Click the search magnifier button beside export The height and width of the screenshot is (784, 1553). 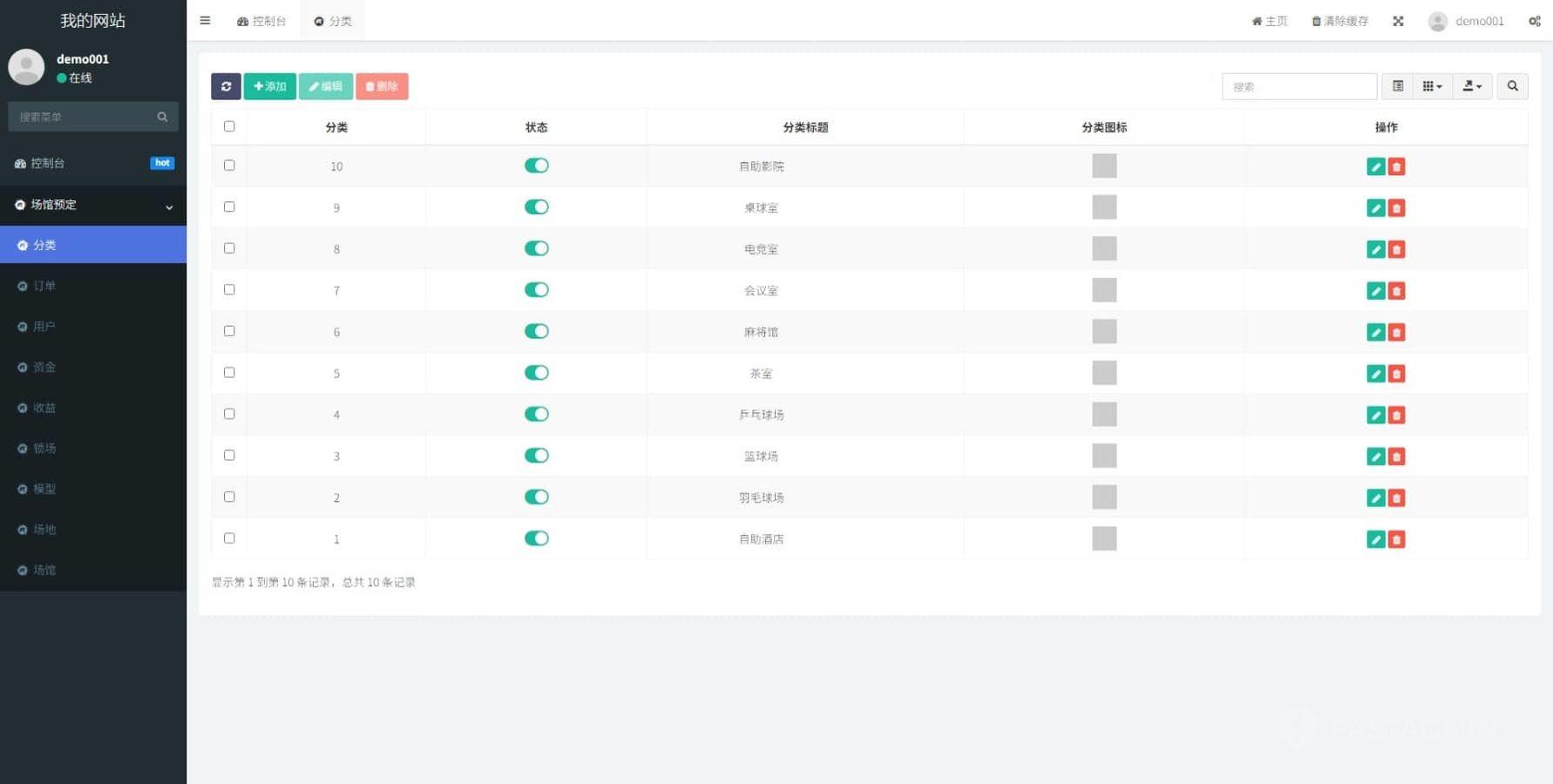1512,86
